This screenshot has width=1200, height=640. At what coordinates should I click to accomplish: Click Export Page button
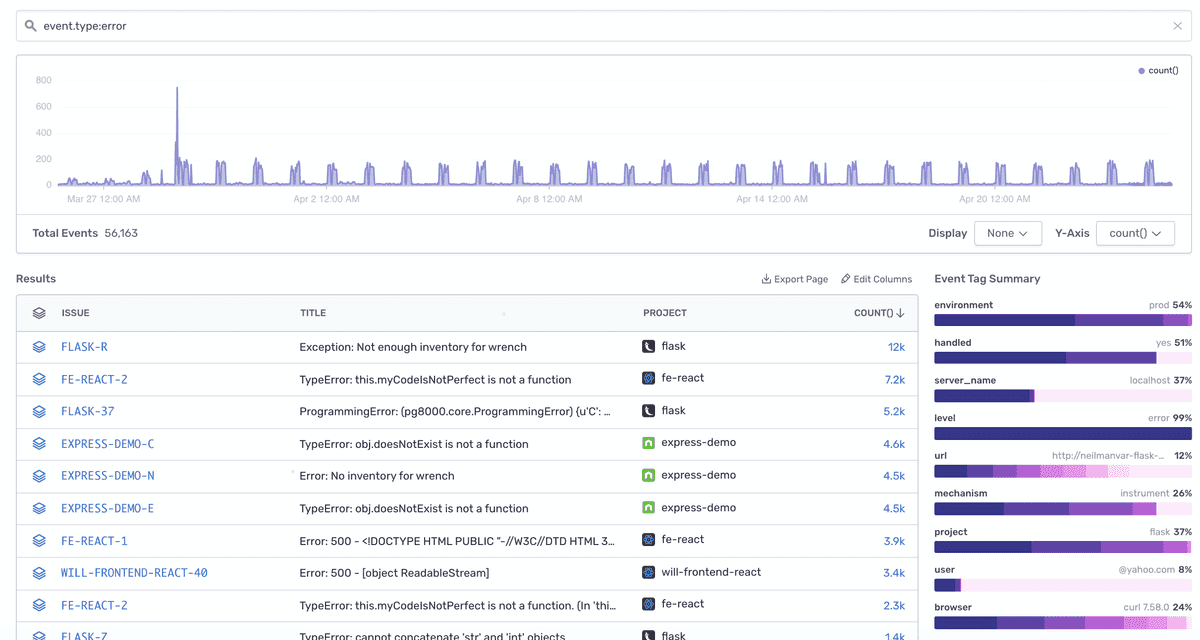(795, 279)
